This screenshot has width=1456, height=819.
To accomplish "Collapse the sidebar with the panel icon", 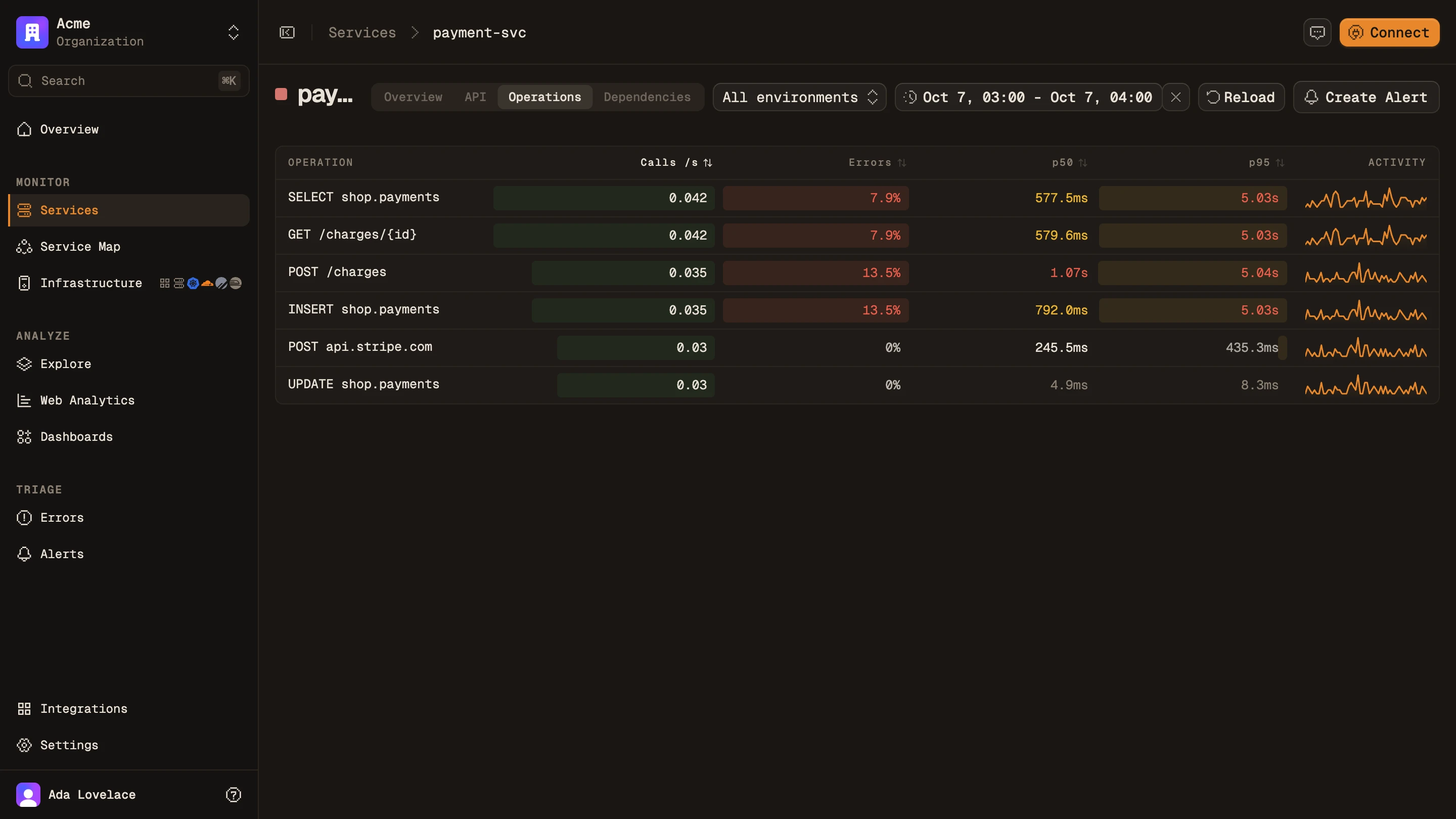I will click(287, 32).
